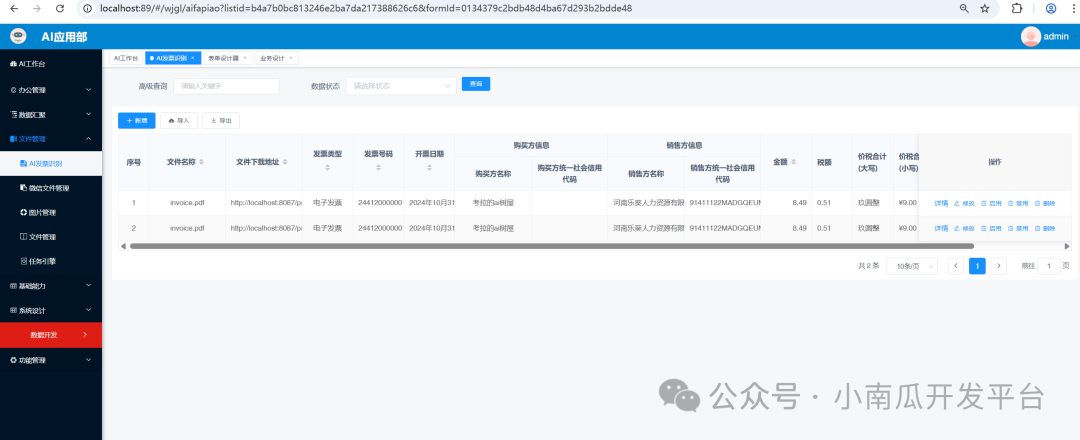Click the blue 查询 button
The height and width of the screenshot is (440, 1080).
click(476, 84)
